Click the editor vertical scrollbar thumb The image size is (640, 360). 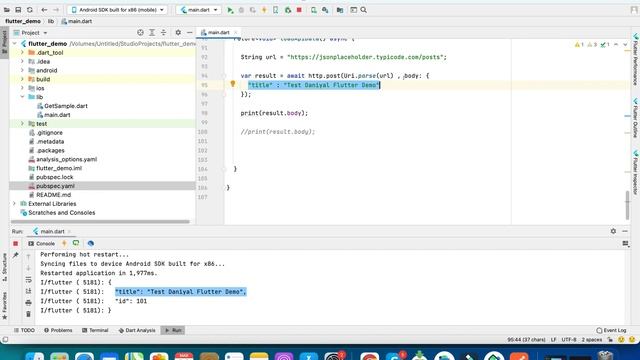click(x=627, y=205)
